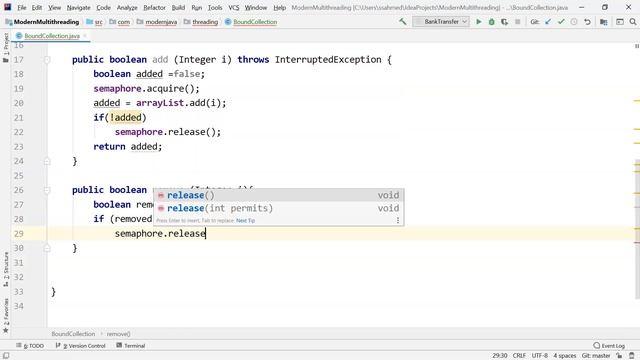Screen dimensions: 640x360
Task: Click the threading package breadcrumb
Action: (x=201, y=22)
